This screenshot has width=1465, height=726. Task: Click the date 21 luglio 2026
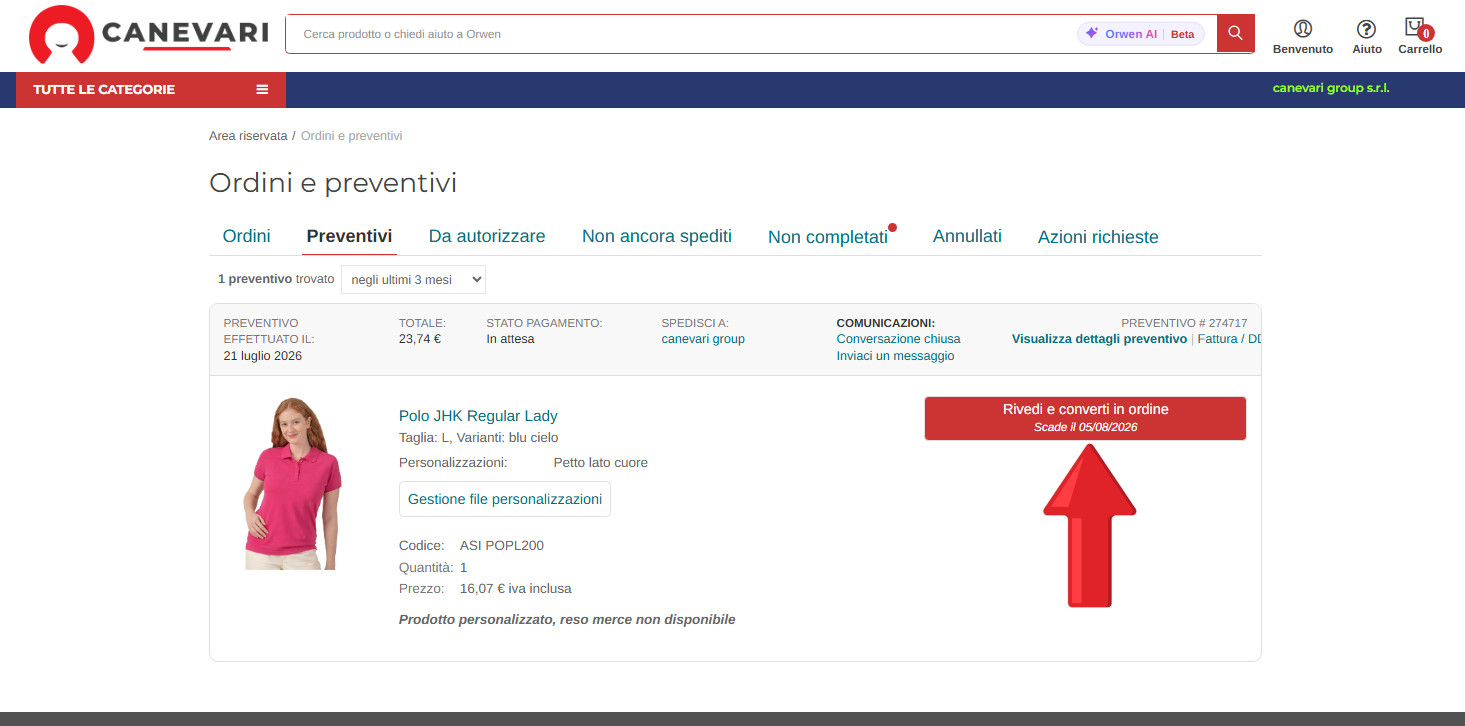tap(263, 356)
